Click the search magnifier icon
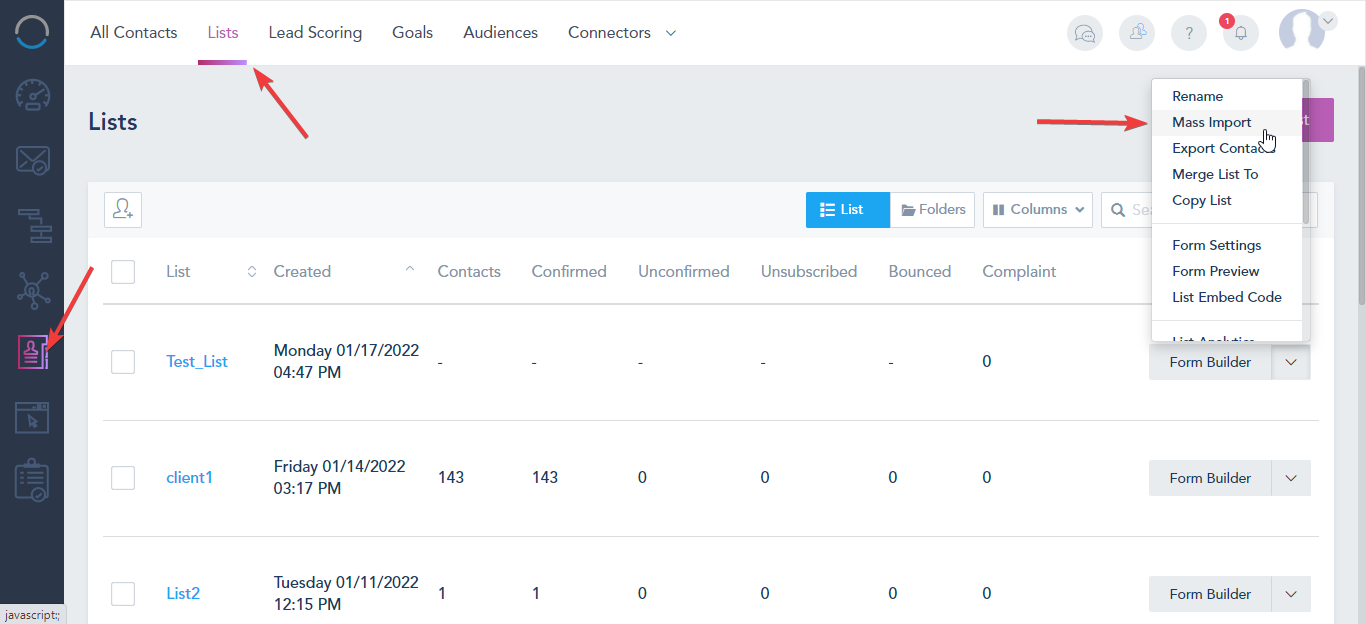This screenshot has height=624, width=1366. 1118,210
